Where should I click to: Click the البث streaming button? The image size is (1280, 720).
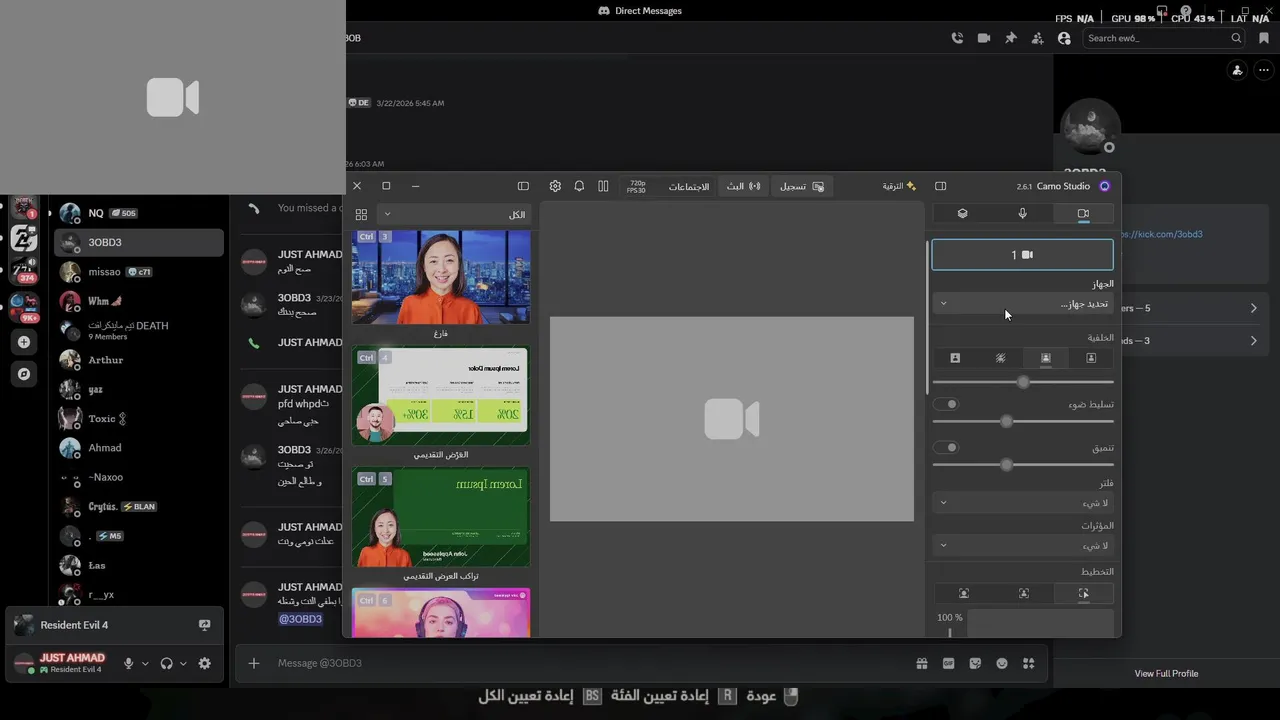click(x=743, y=186)
